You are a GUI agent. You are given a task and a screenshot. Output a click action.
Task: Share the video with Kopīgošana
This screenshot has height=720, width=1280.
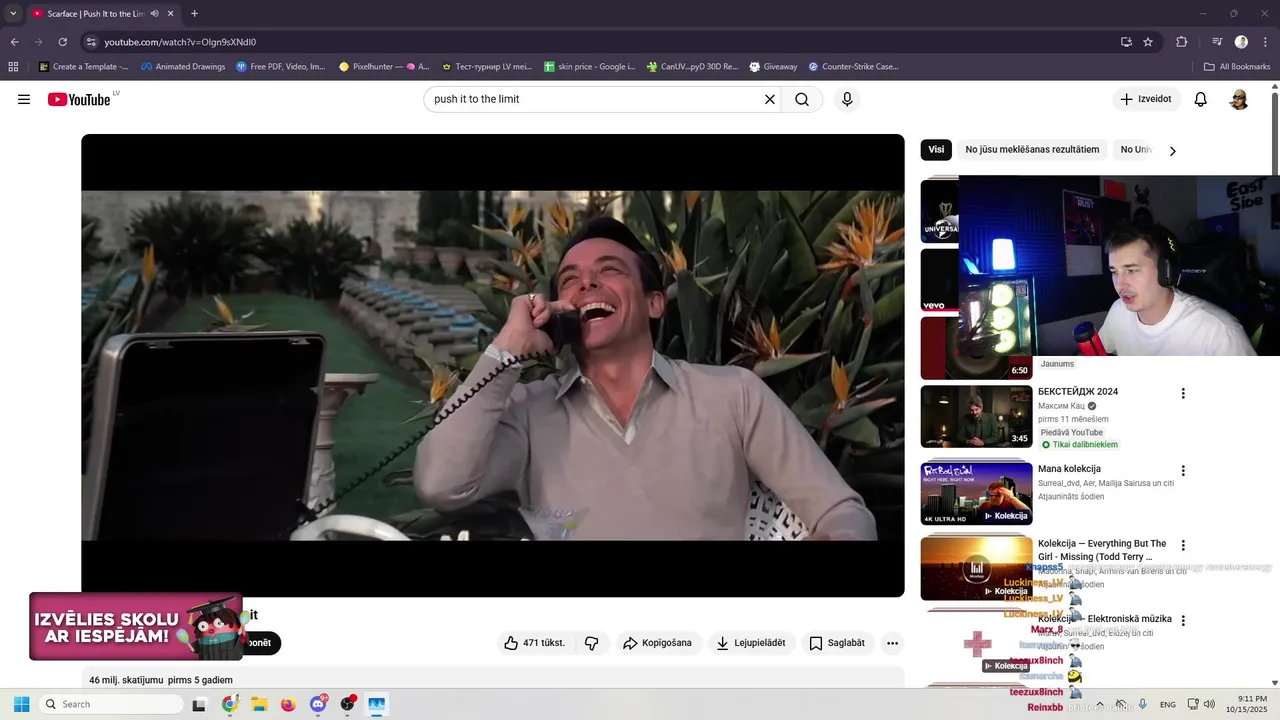coord(657,643)
